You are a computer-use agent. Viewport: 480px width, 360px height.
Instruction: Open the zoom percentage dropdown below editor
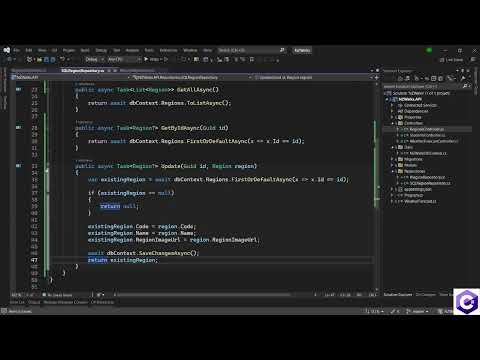[23, 295]
